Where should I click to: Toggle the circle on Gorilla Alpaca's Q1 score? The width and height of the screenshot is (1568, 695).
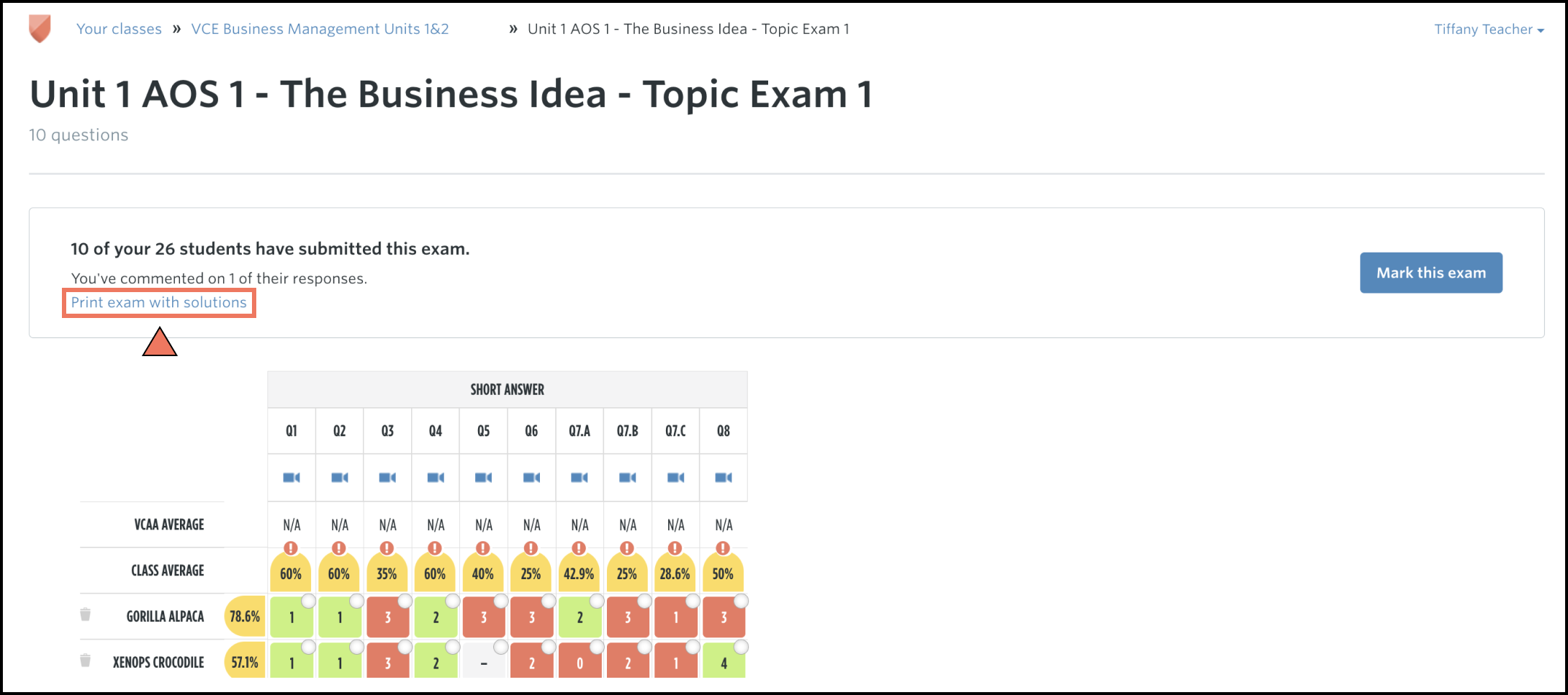(x=308, y=601)
